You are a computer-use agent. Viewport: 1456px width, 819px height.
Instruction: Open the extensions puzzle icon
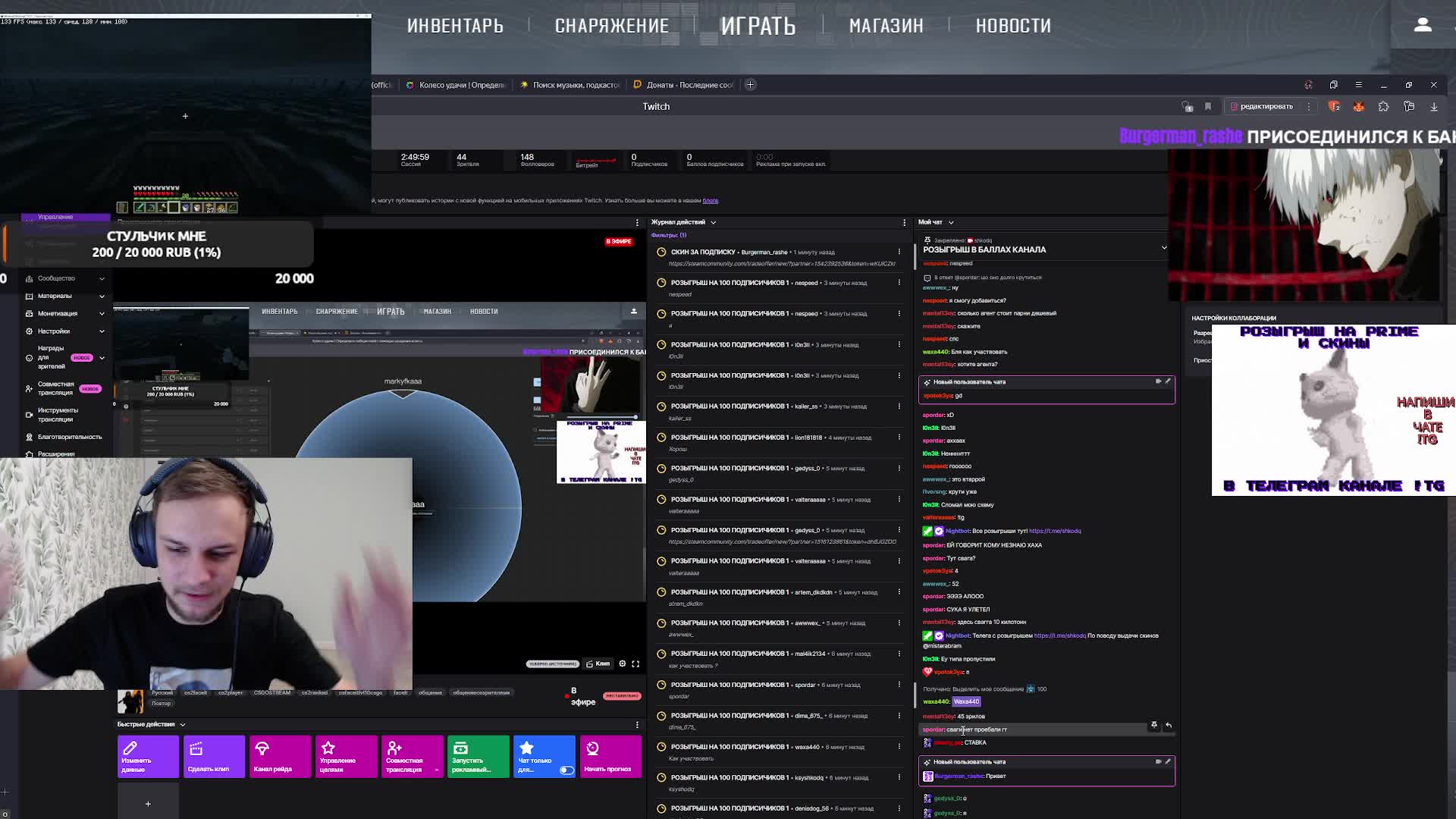tap(1384, 107)
